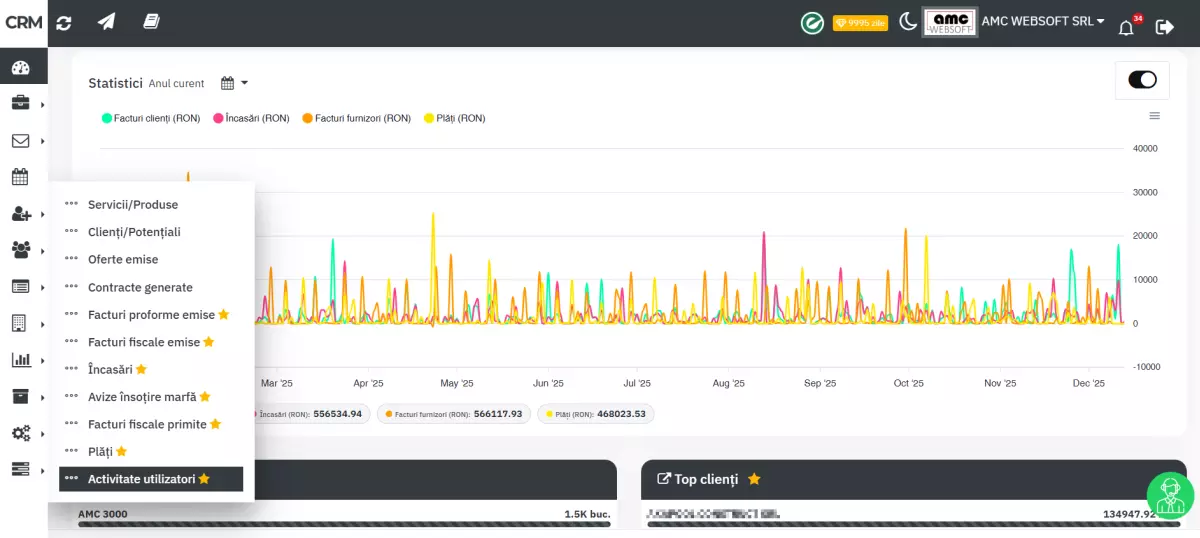Image resolution: width=1200 pixels, height=538 pixels.
Task: Open the book icon in top bar
Action: pos(151,22)
